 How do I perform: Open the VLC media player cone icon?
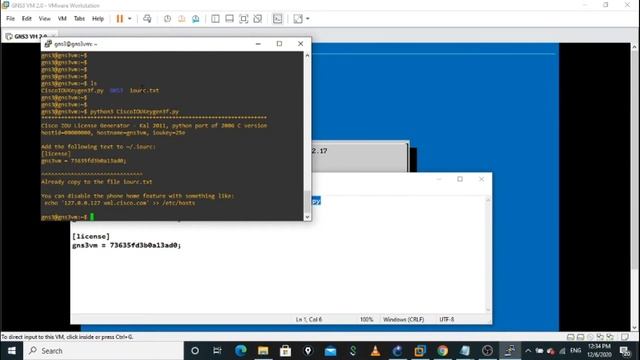(376, 351)
